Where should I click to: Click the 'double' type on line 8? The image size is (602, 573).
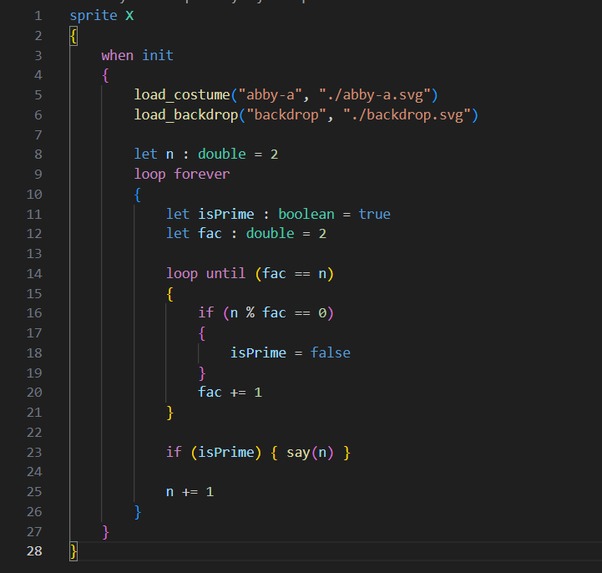tap(222, 154)
